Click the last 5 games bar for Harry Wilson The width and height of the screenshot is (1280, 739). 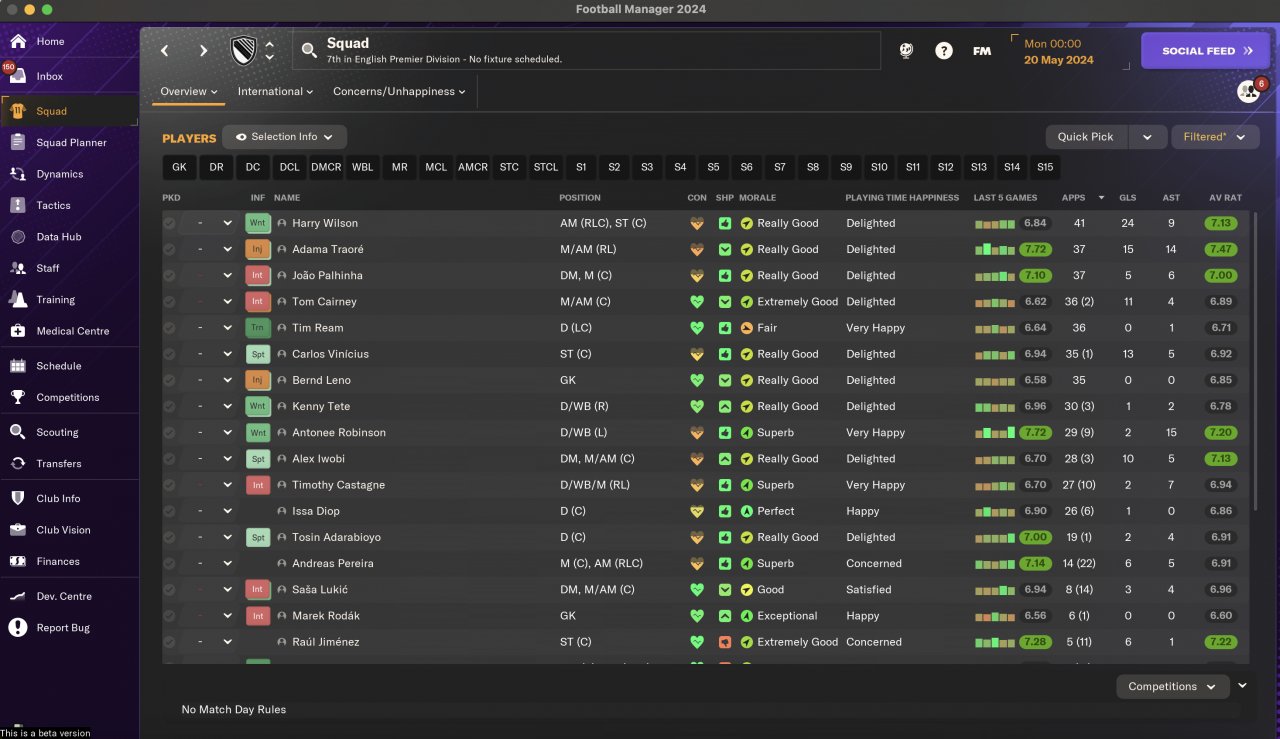pyautogui.click(x=995, y=223)
